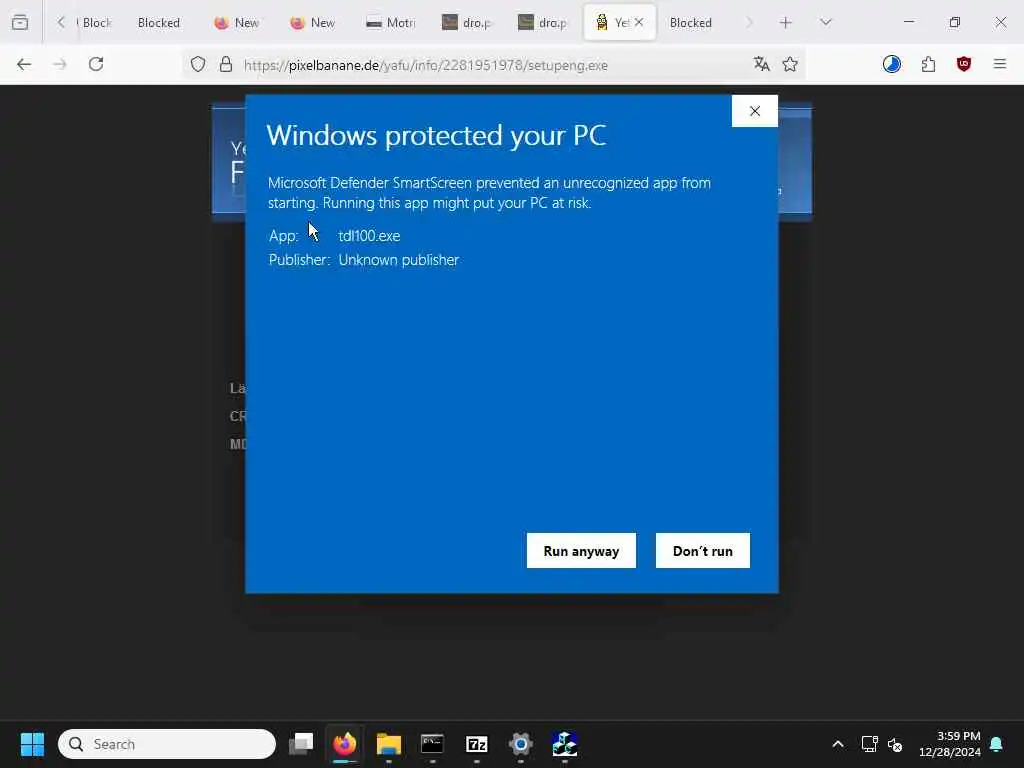Open the notifications bell icon
1024x768 pixels.
(996, 744)
